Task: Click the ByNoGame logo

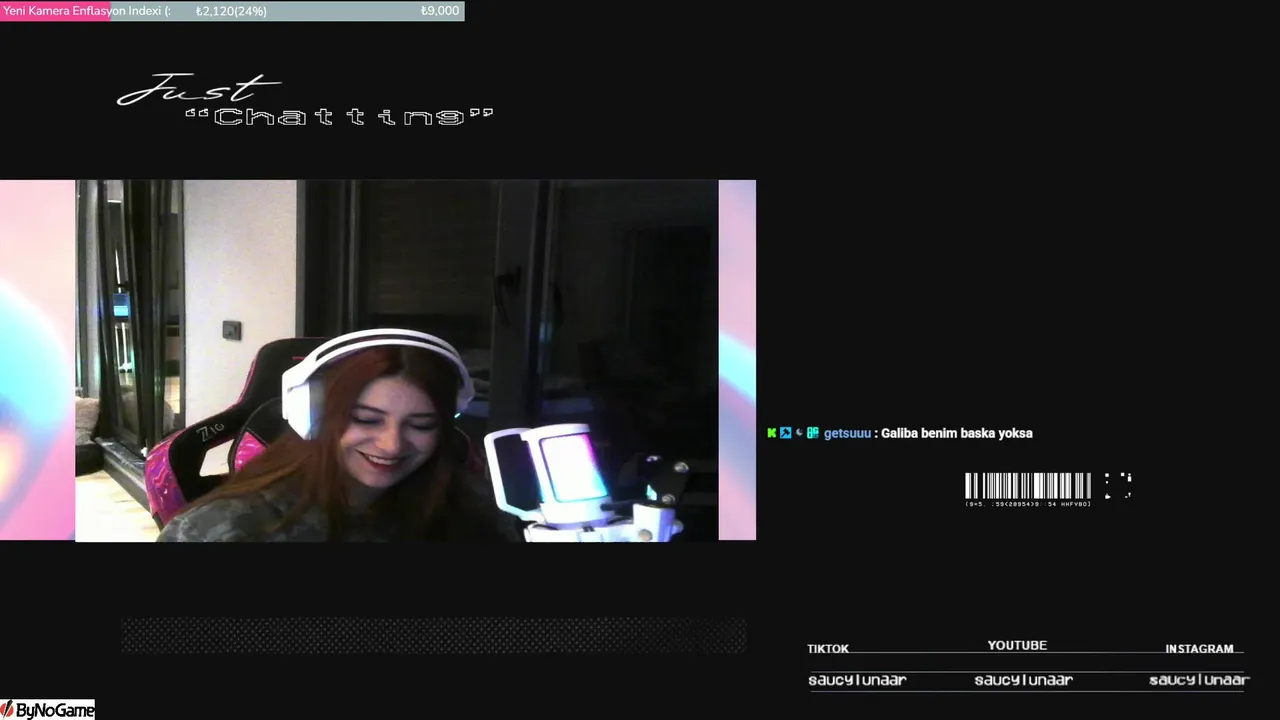Action: pos(48,710)
